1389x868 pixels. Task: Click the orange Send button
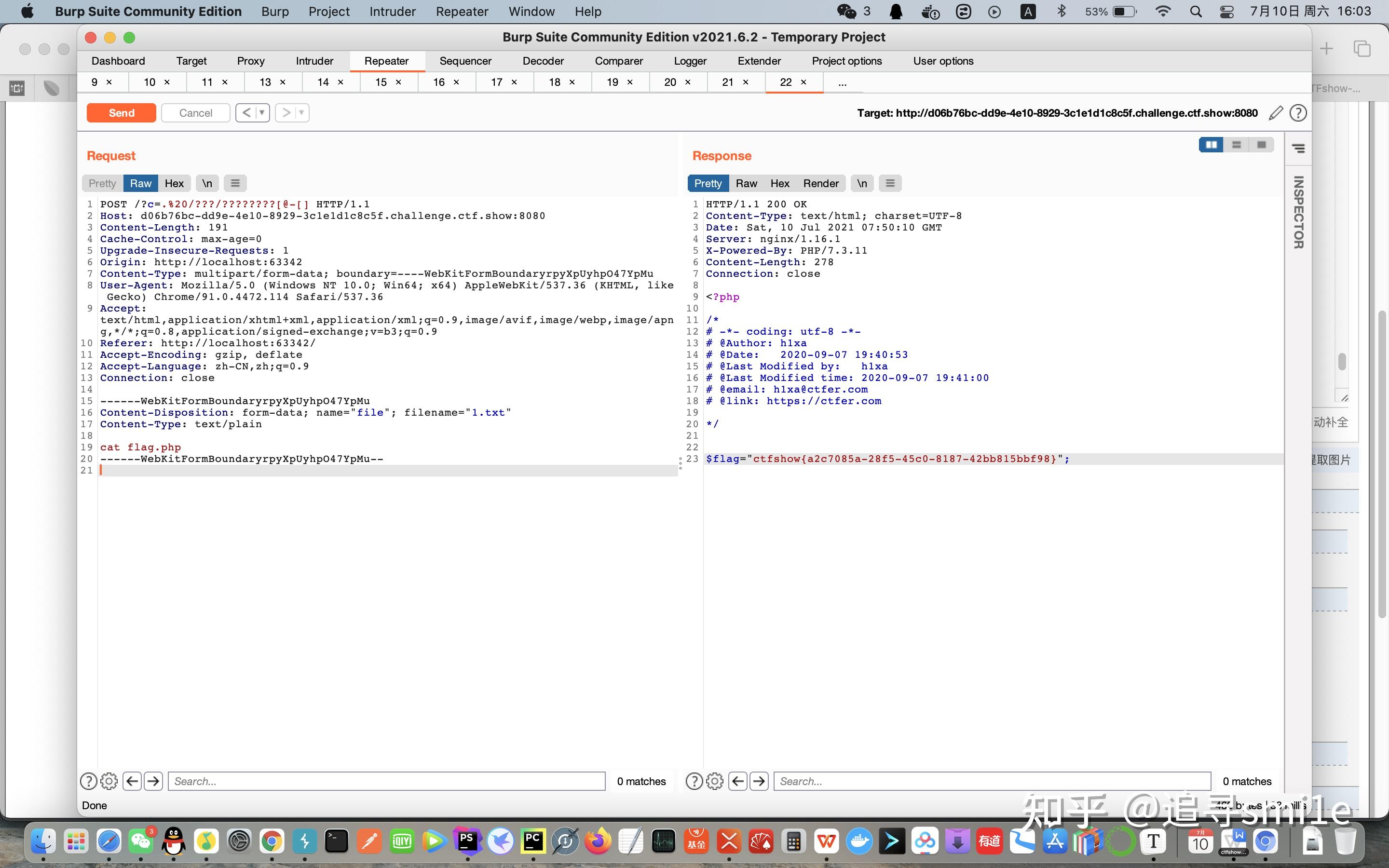pyautogui.click(x=121, y=112)
